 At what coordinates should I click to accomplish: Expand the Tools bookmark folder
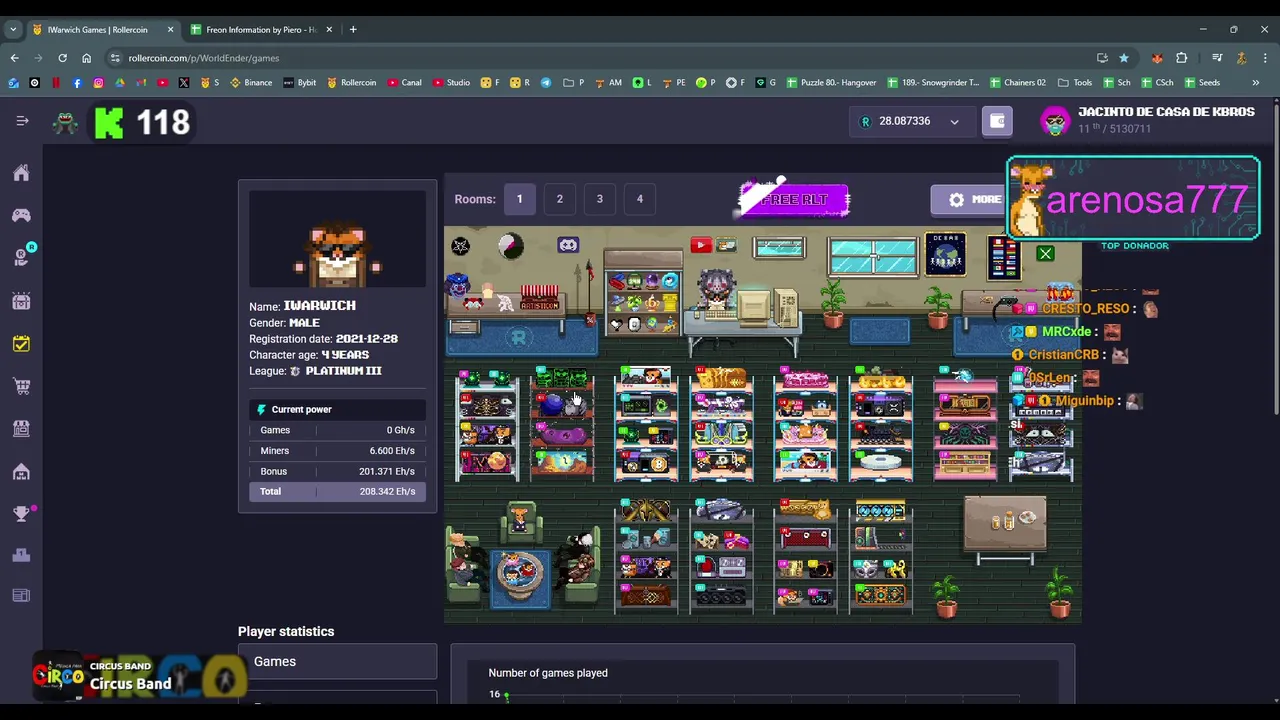pos(1075,82)
